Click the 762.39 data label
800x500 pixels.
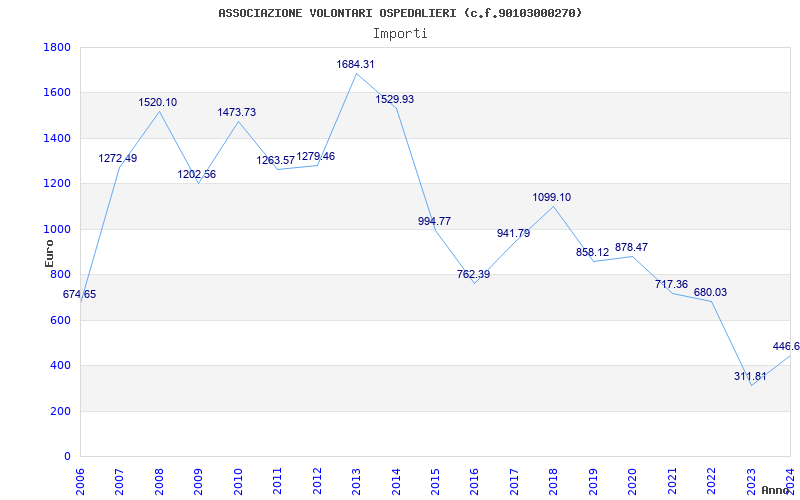tap(474, 274)
